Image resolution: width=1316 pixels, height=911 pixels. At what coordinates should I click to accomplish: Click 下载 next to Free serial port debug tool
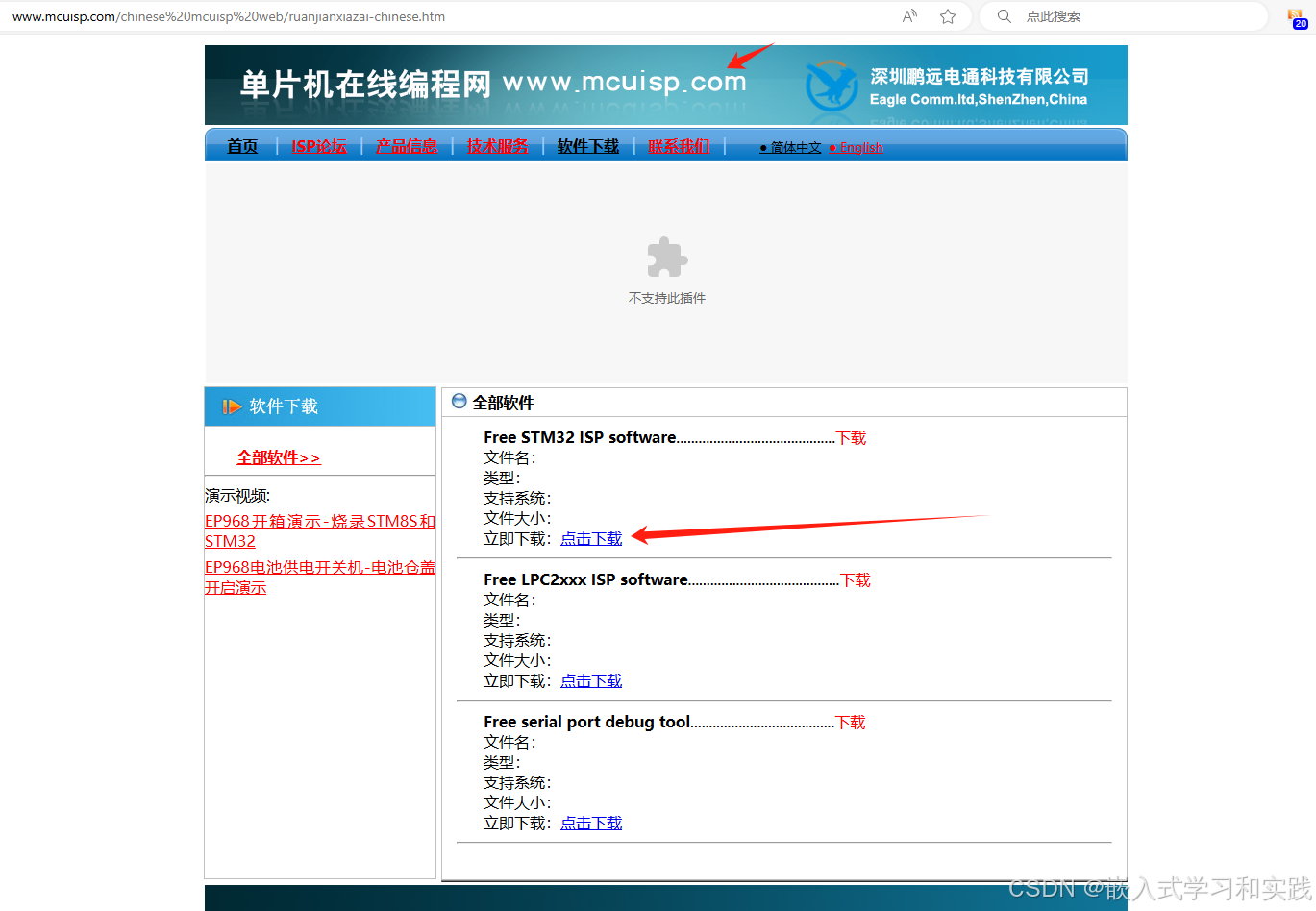click(851, 723)
